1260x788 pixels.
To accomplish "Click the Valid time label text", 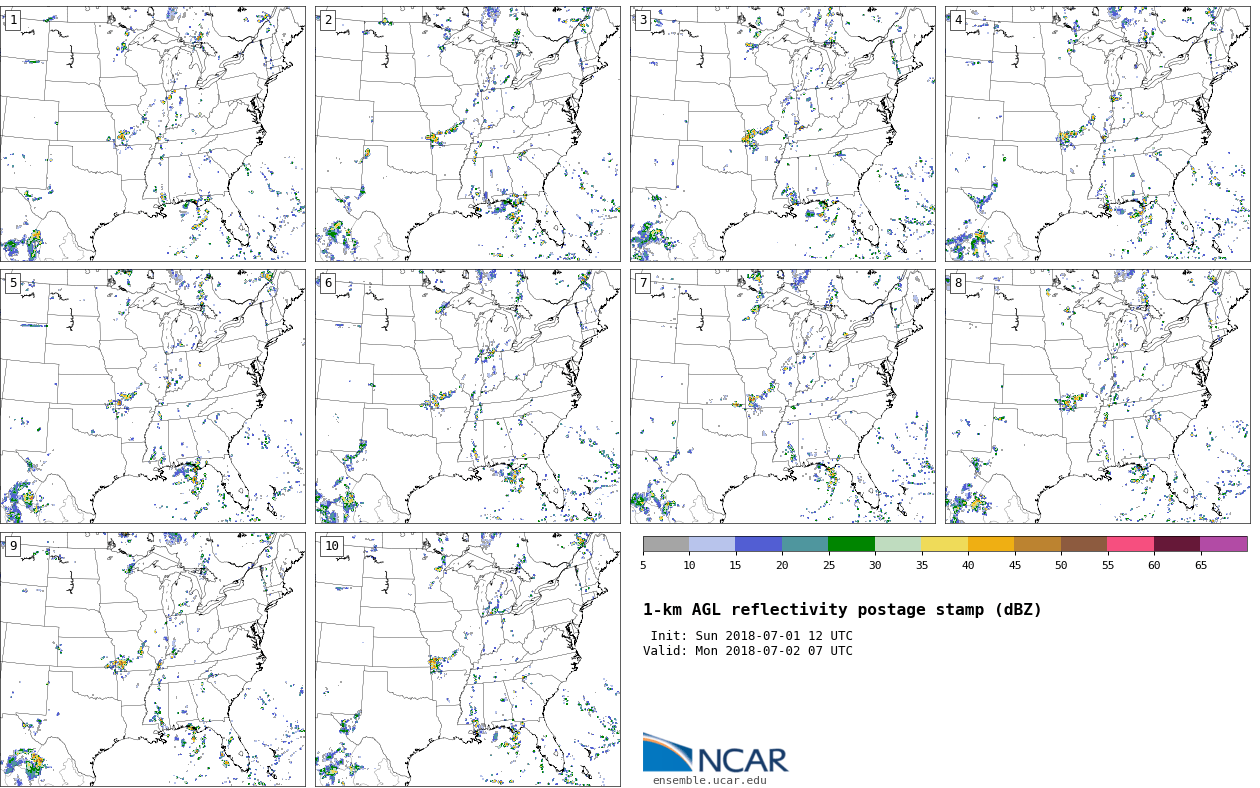I will [748, 651].
